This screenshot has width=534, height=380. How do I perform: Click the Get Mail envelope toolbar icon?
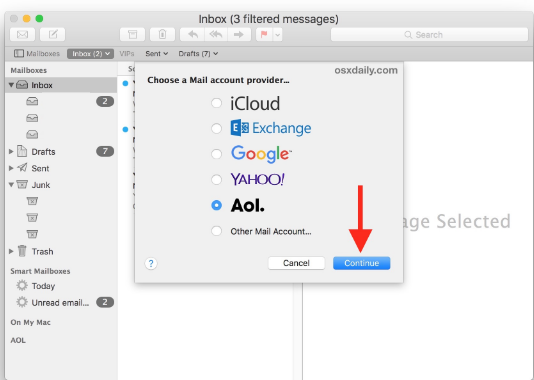22,34
